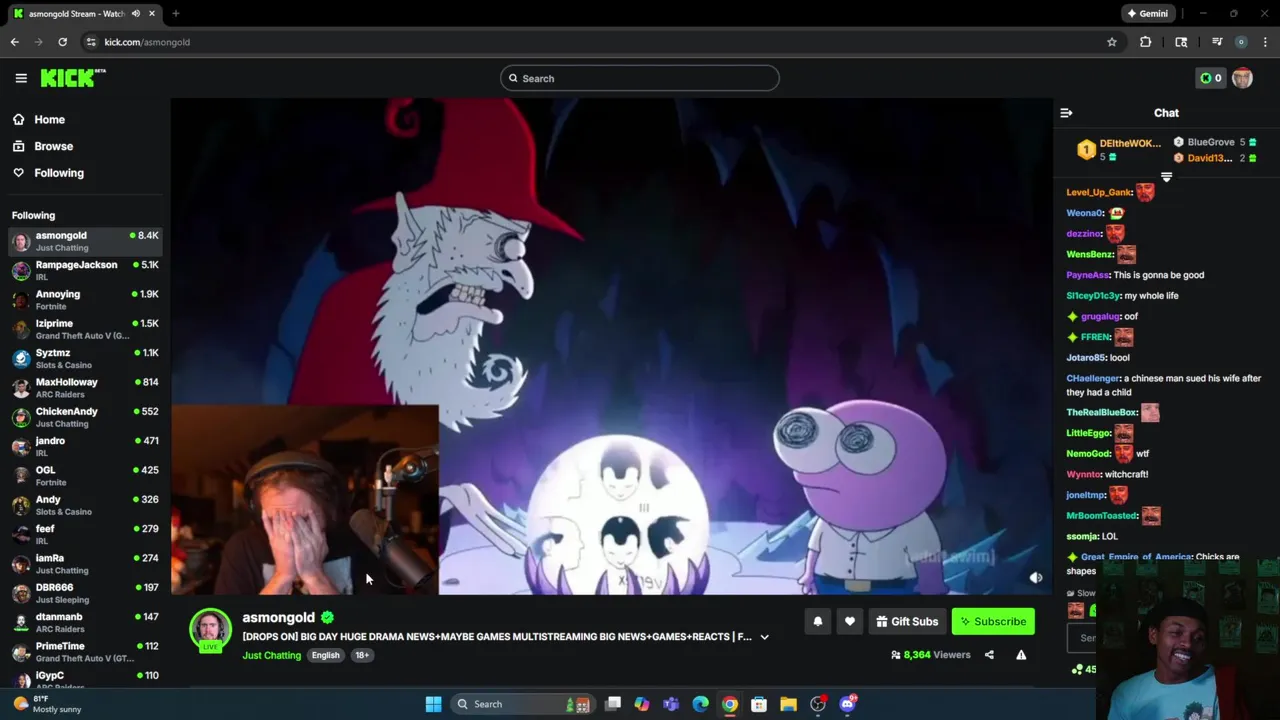Select asmongold in the Following list

point(85,241)
